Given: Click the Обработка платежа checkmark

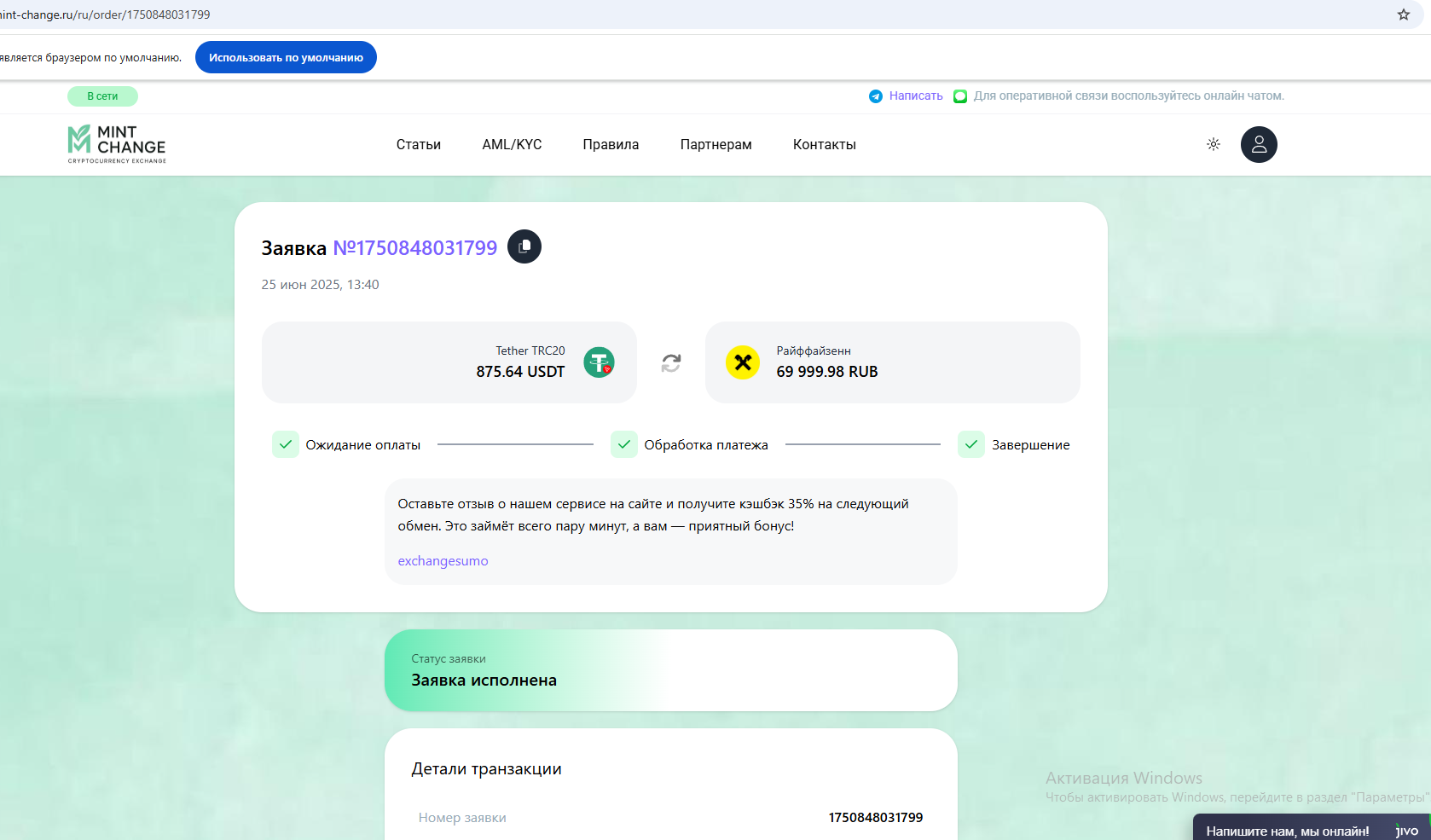Looking at the screenshot, I should click(623, 444).
